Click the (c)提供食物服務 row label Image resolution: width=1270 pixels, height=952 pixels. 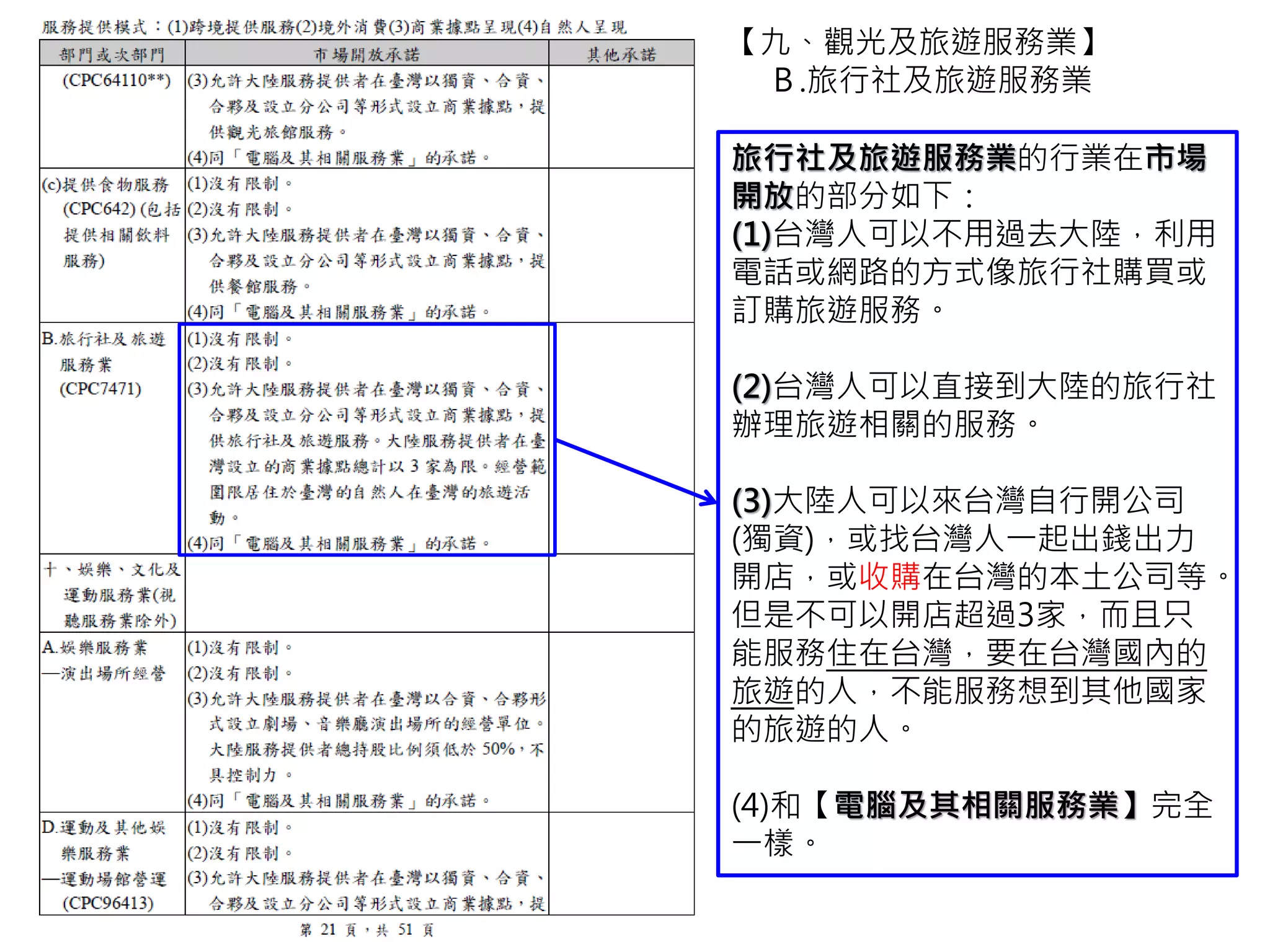tap(105, 184)
